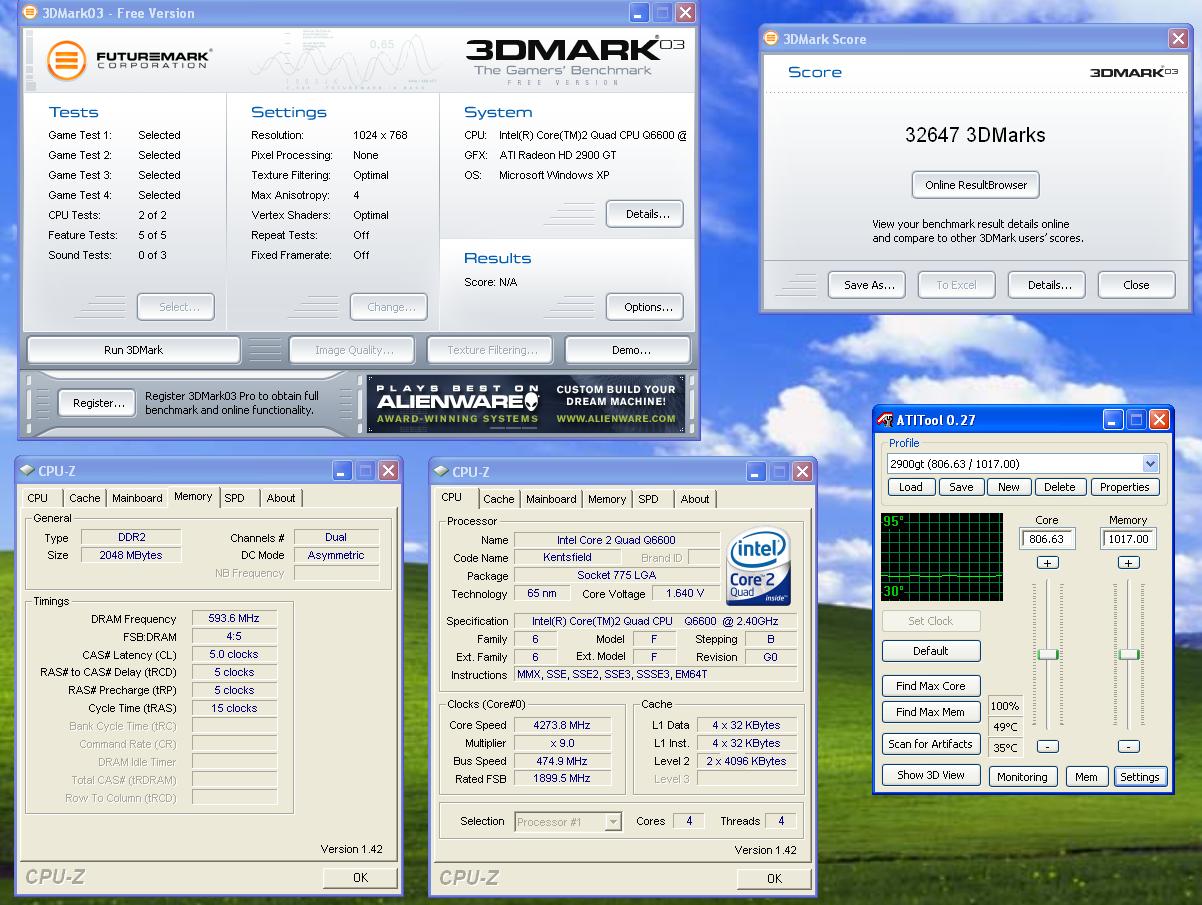Save the ATITool profile
This screenshot has width=1202, height=905.
(961, 487)
